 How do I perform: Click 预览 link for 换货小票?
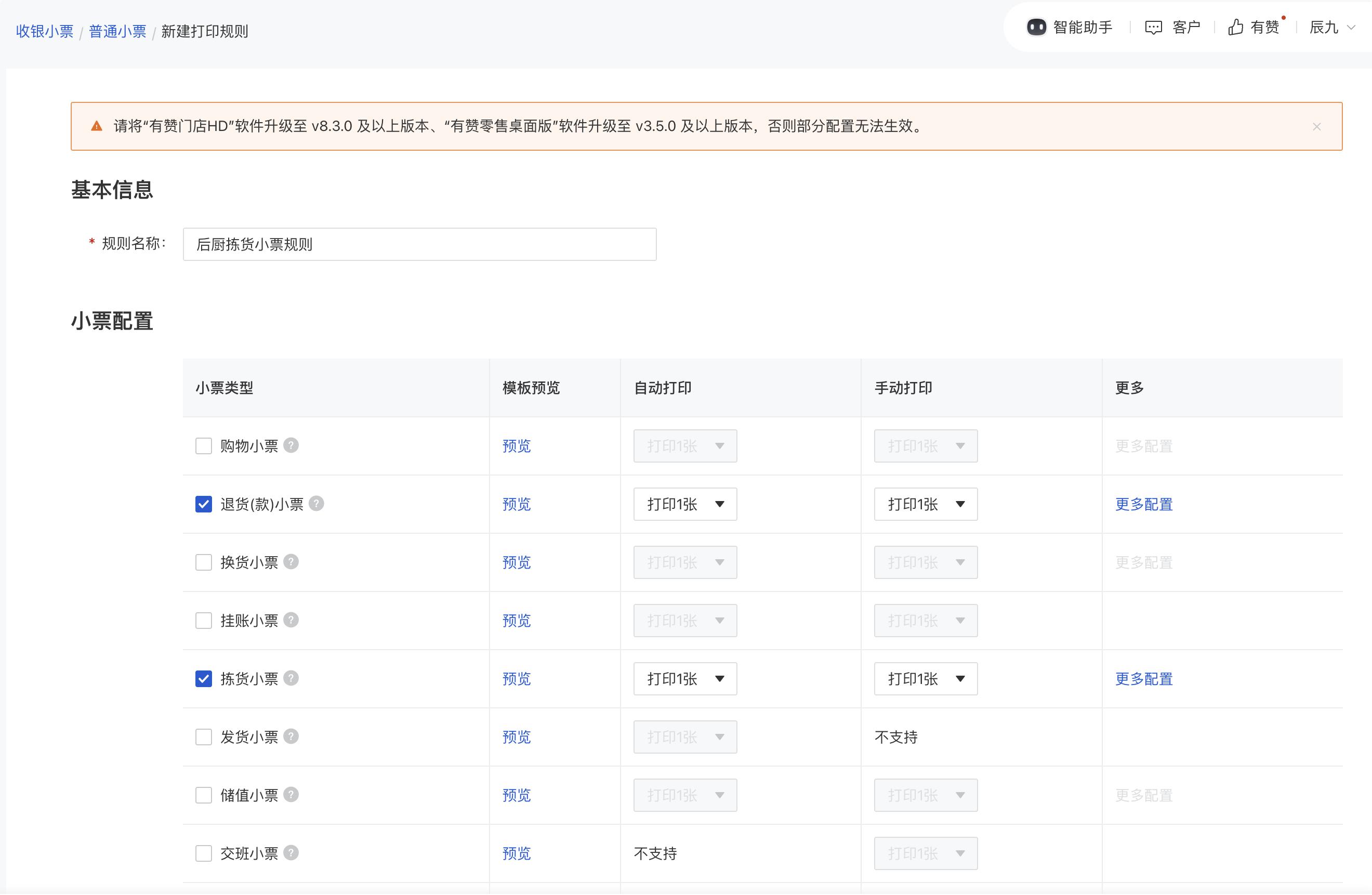click(516, 562)
